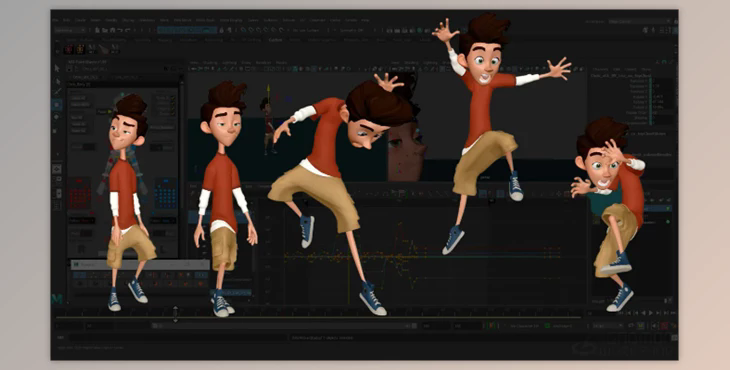The image size is (730, 370).
Task: Click the go to end button
Action: 674,313
